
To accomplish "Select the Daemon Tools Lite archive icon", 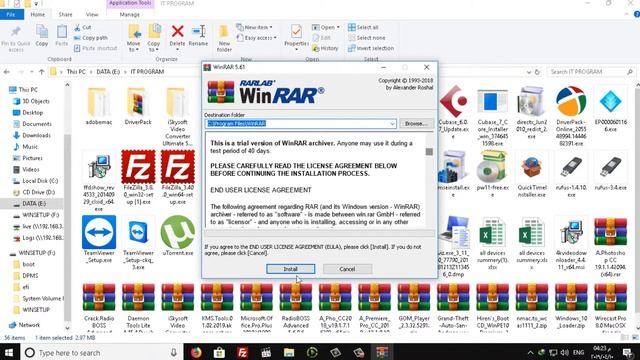I will point(138,298).
